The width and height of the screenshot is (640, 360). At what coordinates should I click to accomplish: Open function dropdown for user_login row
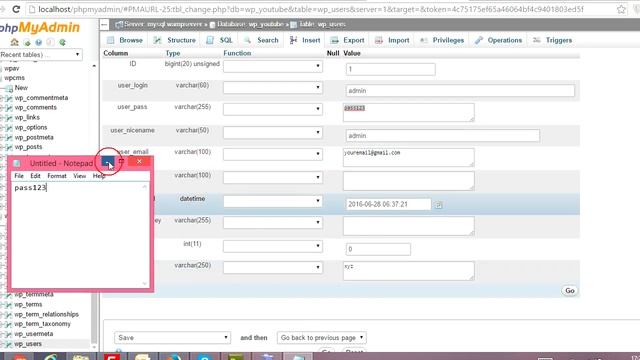[x=273, y=87]
